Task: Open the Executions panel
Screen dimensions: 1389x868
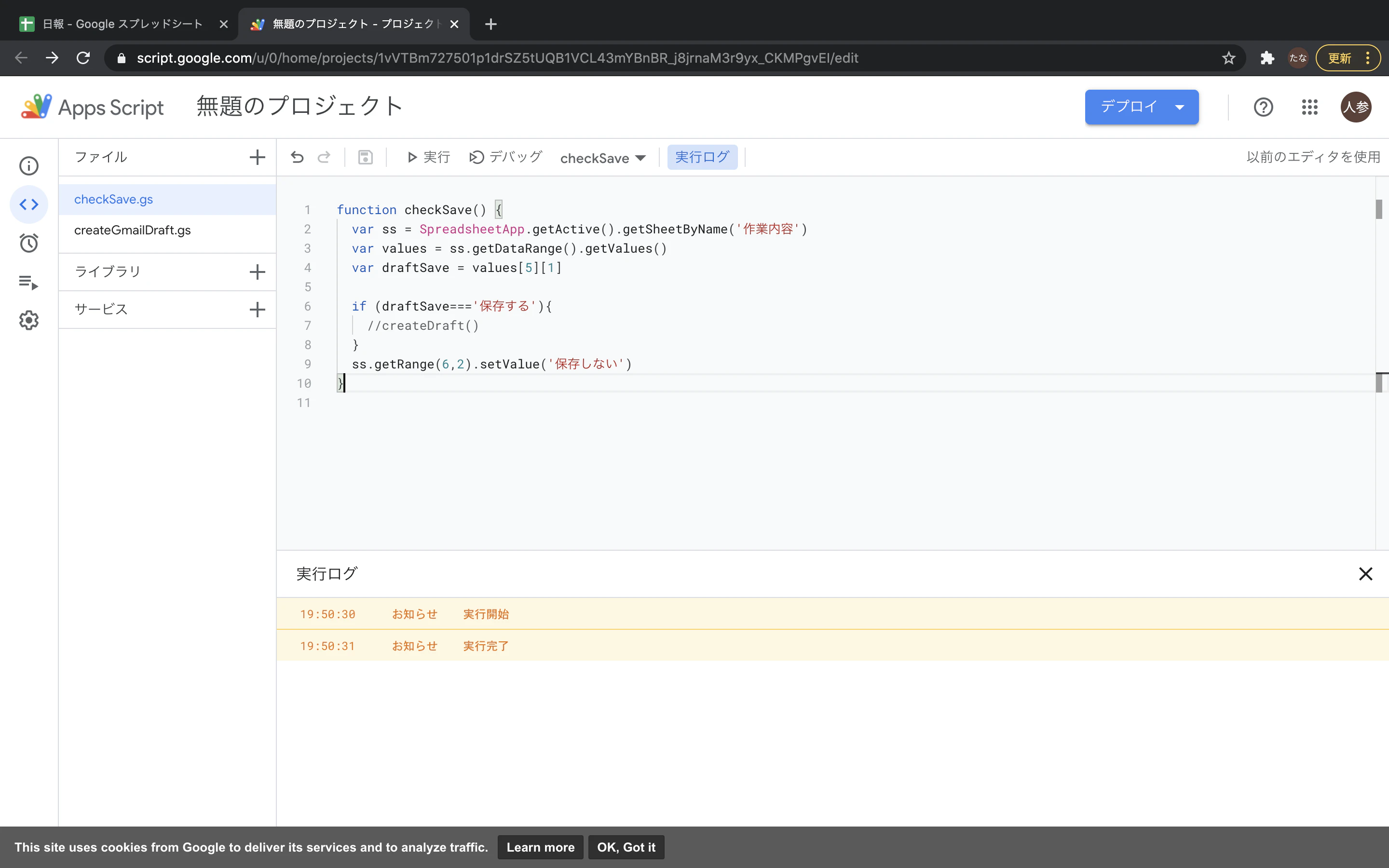Action: click(x=29, y=281)
